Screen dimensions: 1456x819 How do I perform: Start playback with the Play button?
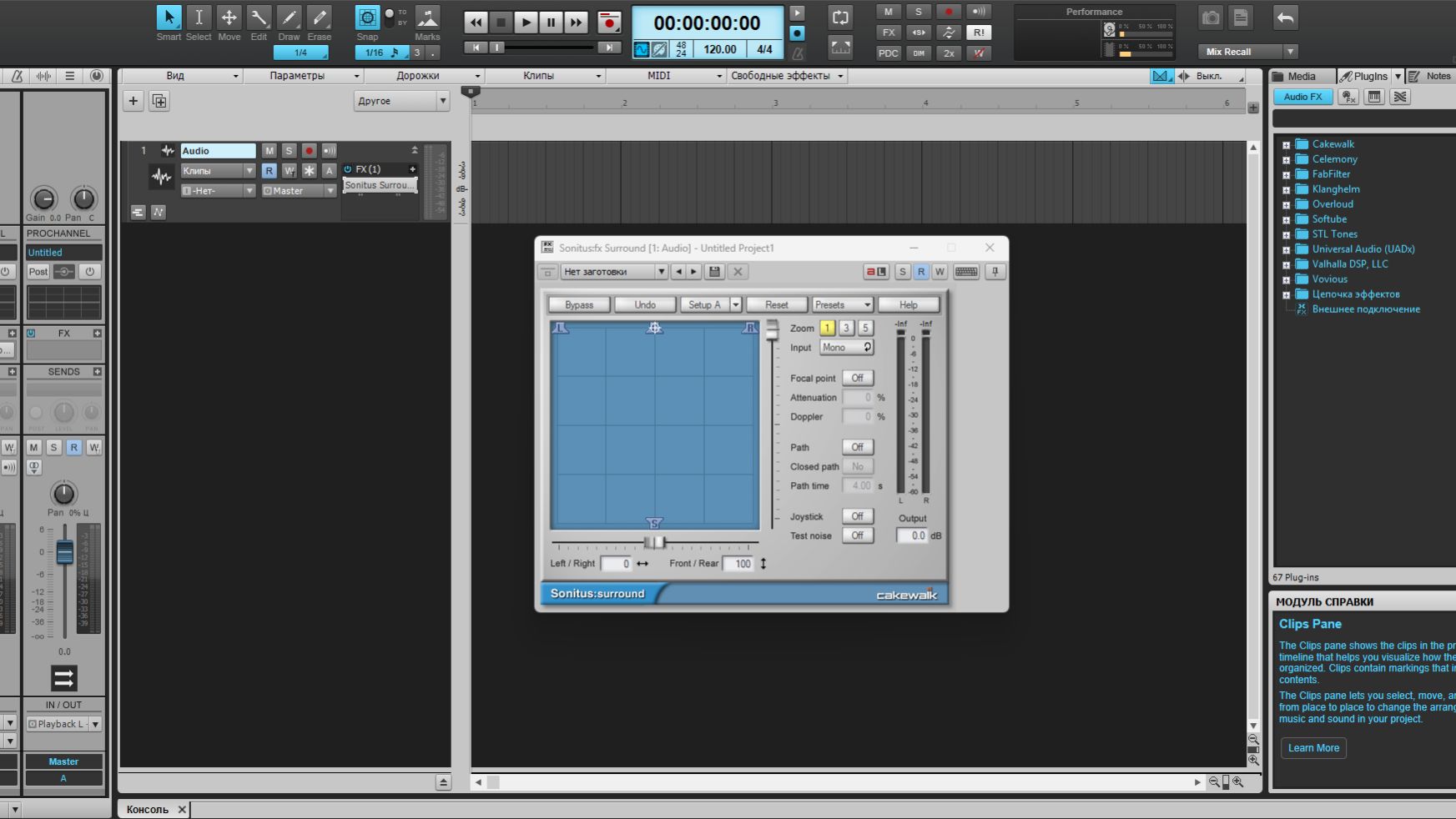(x=526, y=23)
